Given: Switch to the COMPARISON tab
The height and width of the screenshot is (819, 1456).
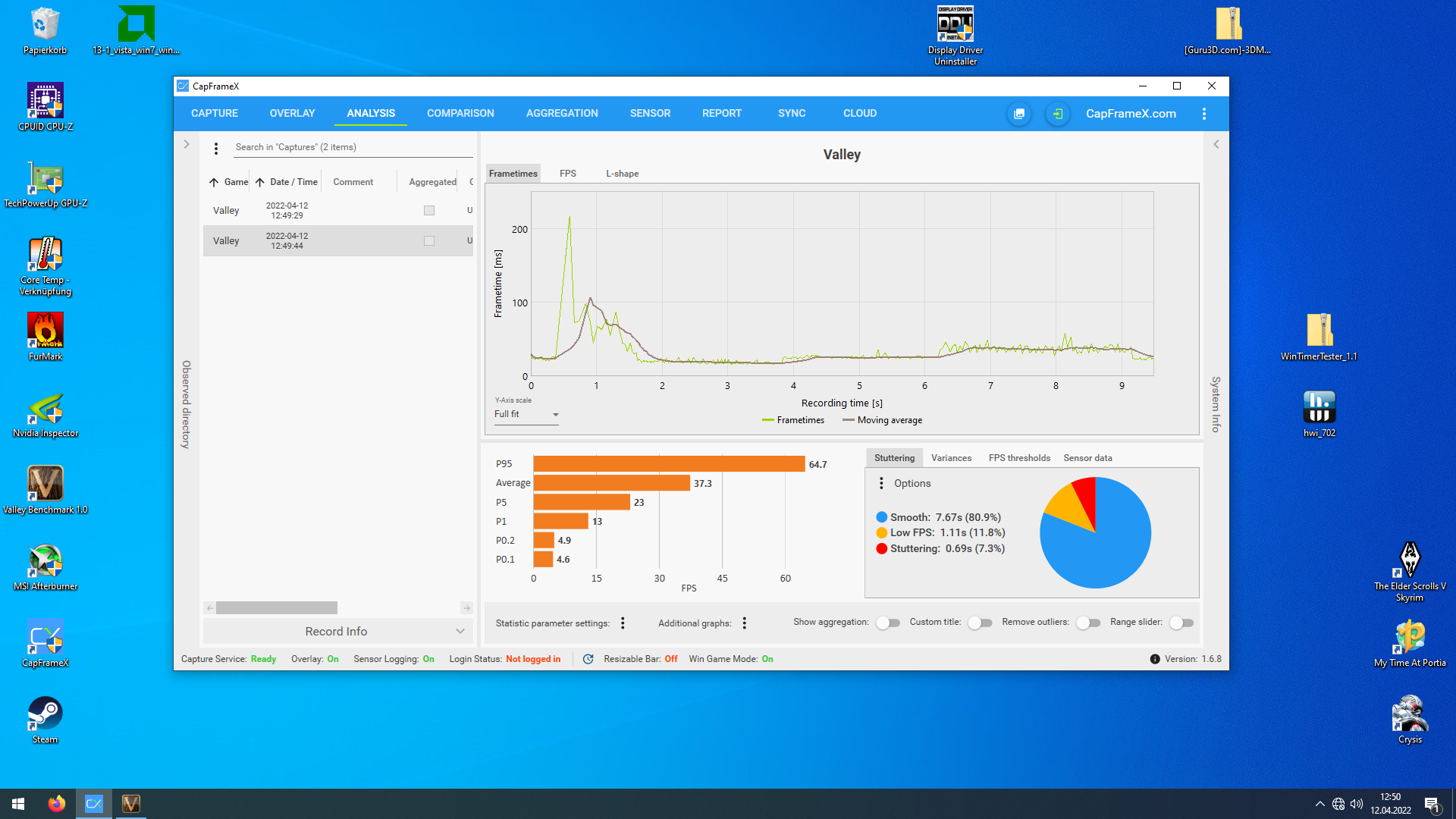Looking at the screenshot, I should (460, 114).
